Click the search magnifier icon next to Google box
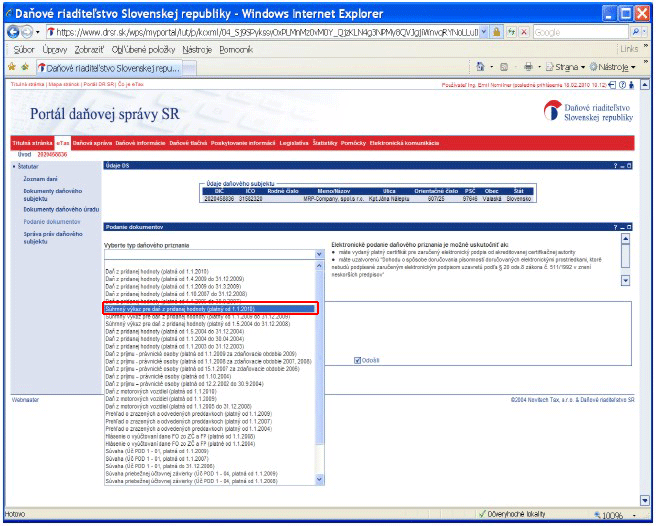656x526 pixels. [x=635, y=32]
